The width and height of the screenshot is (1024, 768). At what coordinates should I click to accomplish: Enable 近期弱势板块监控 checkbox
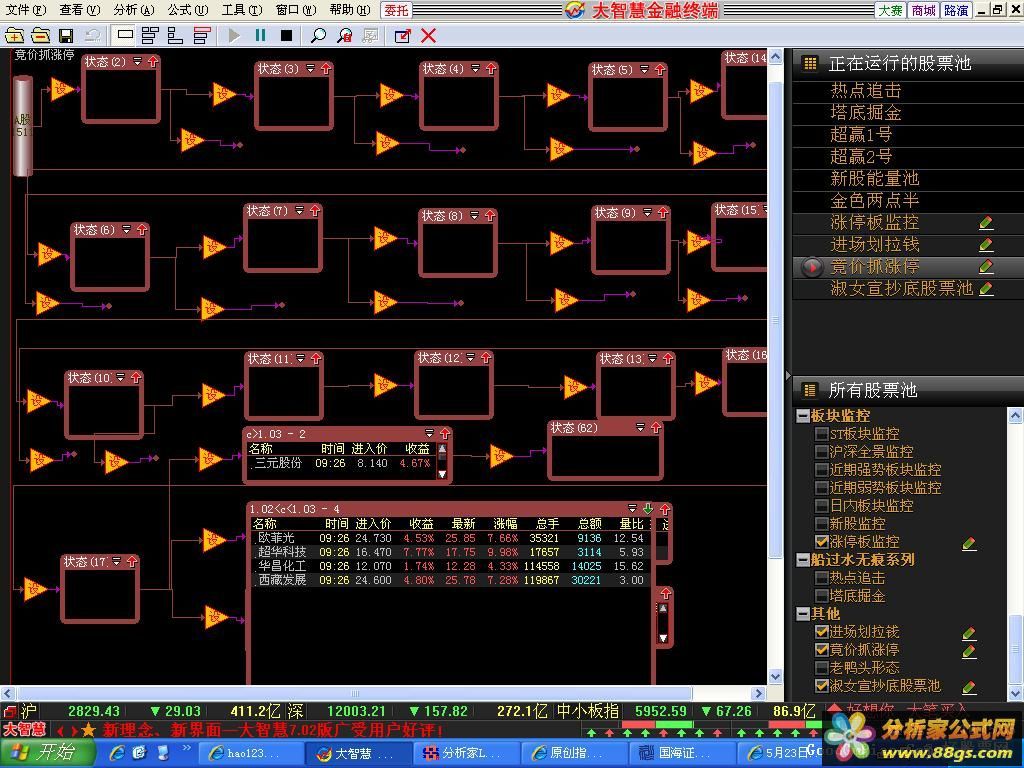[x=822, y=487]
